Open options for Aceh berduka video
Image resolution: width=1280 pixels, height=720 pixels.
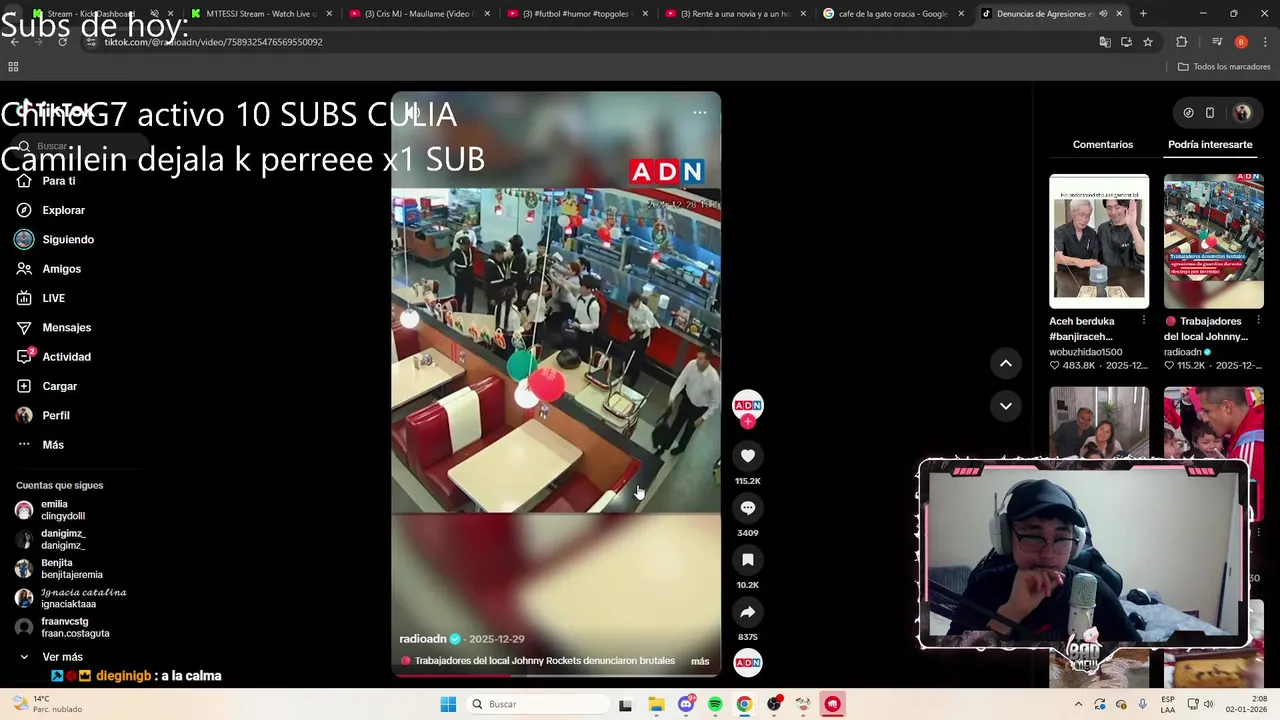pyautogui.click(x=1144, y=321)
